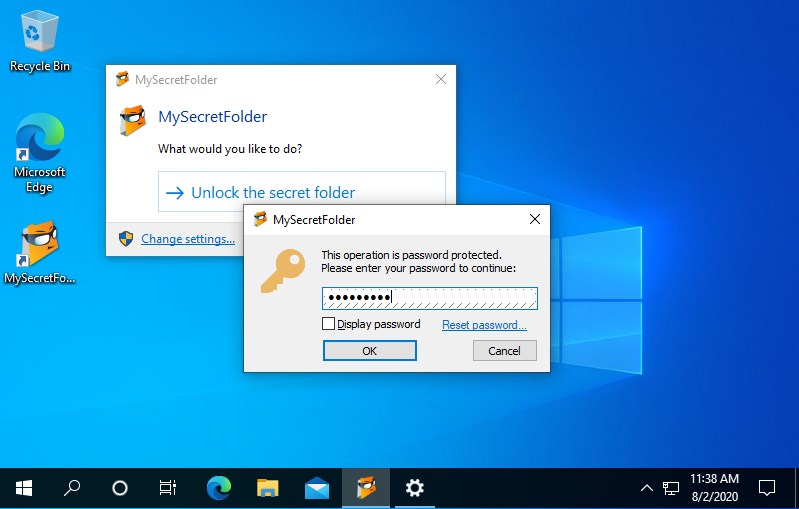The width and height of the screenshot is (799, 509).
Task: Open the Cortana circle in the taskbar
Action: tap(120, 488)
